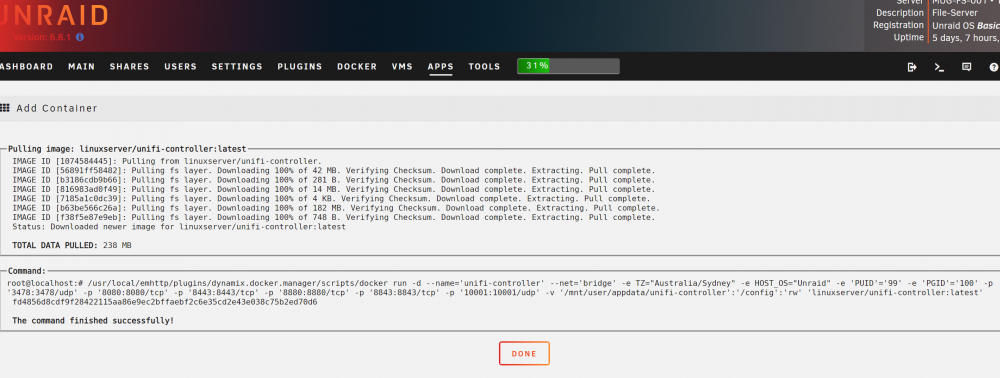Click the 31% progress bar
Image resolution: width=1000 pixels, height=378 pixels.
coord(568,66)
